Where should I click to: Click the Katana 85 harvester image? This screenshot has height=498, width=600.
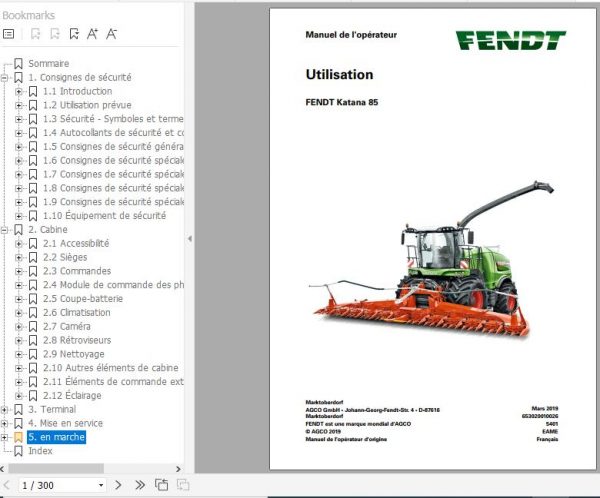[x=431, y=260]
